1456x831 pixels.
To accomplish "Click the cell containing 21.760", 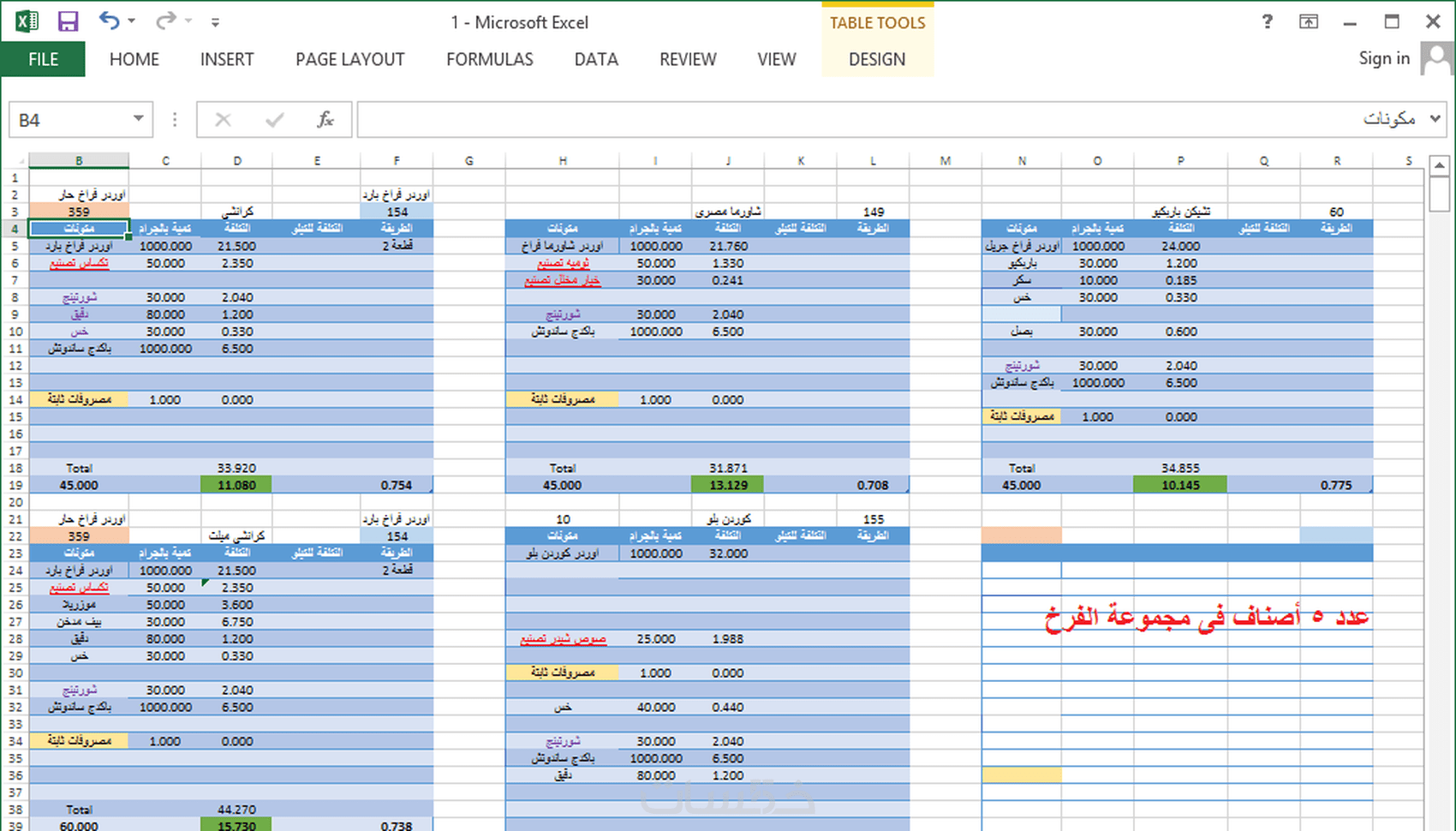I will click(x=728, y=245).
